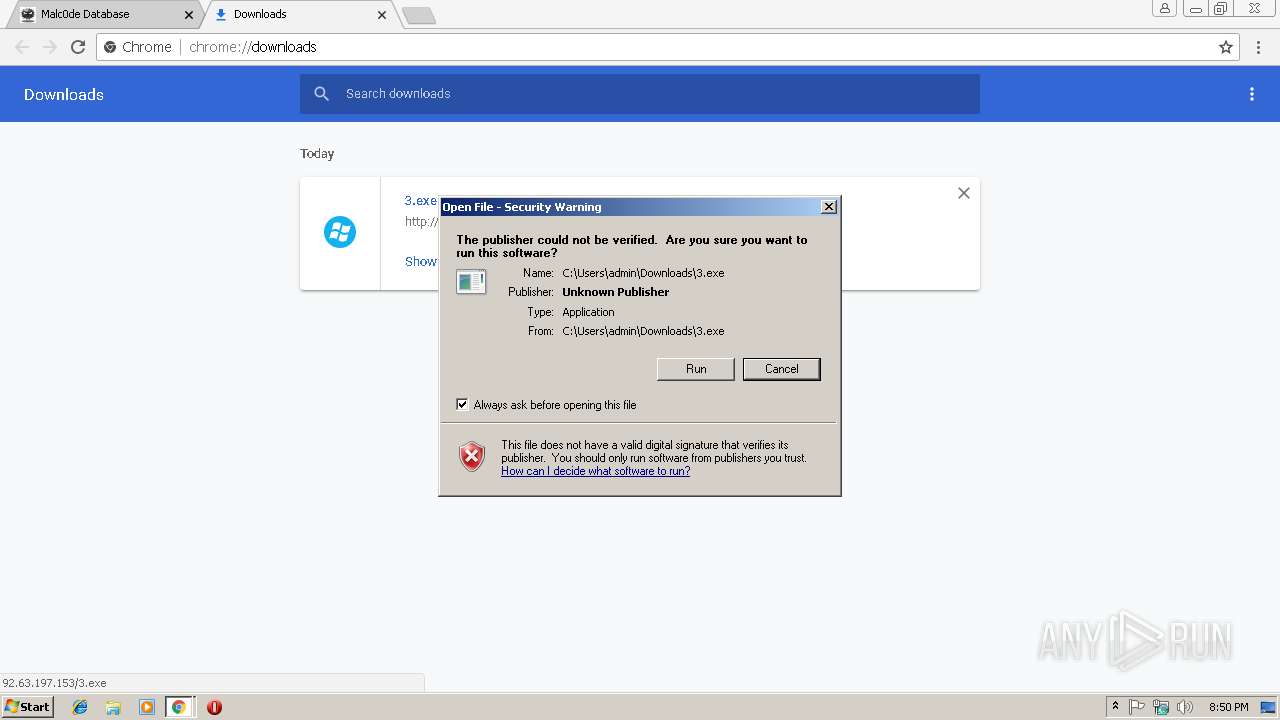Click the Chrome taskbar icon

click(x=179, y=707)
